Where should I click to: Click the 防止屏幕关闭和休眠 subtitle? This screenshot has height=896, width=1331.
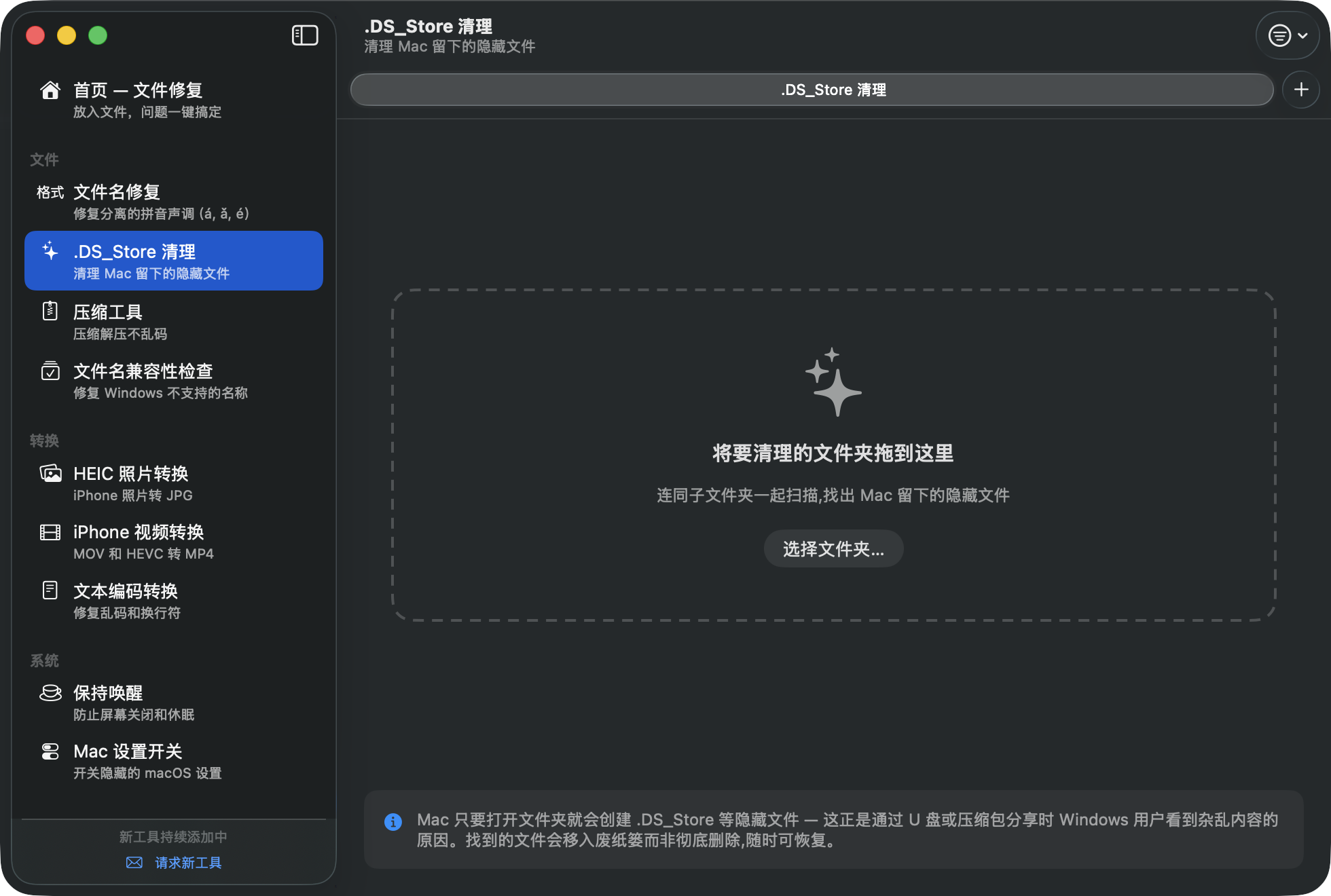tap(134, 715)
